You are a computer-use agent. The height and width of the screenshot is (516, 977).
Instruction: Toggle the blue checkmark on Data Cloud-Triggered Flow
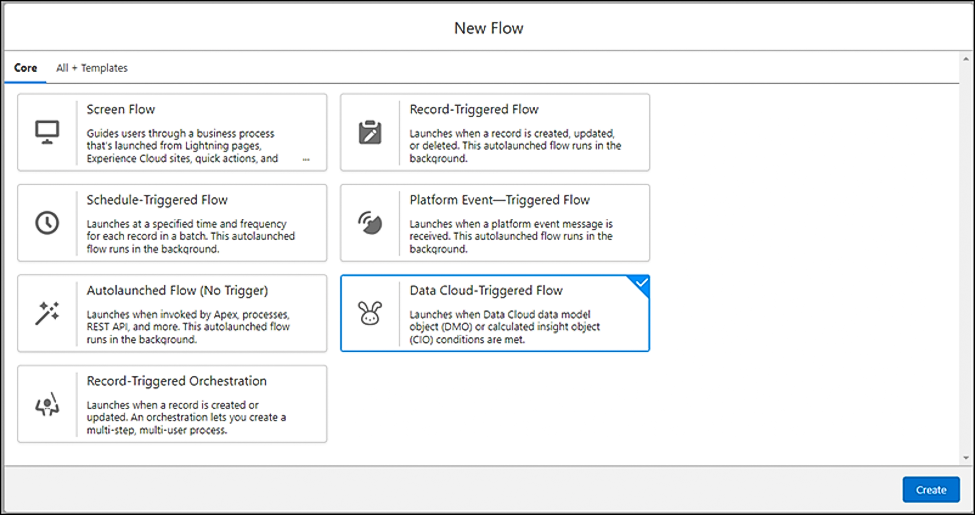pos(641,283)
